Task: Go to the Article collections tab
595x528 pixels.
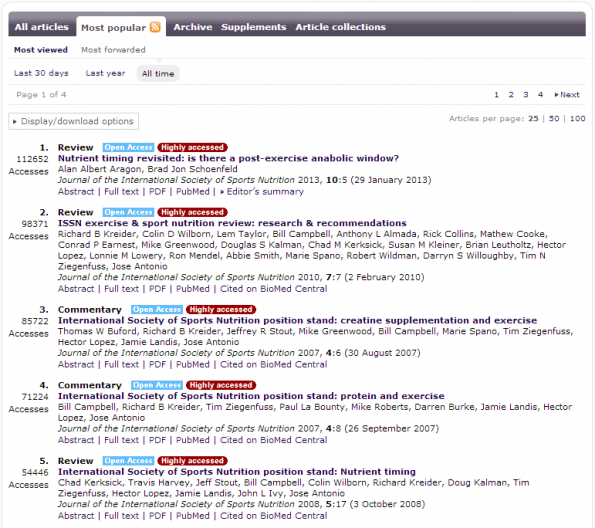Action: pos(340,27)
